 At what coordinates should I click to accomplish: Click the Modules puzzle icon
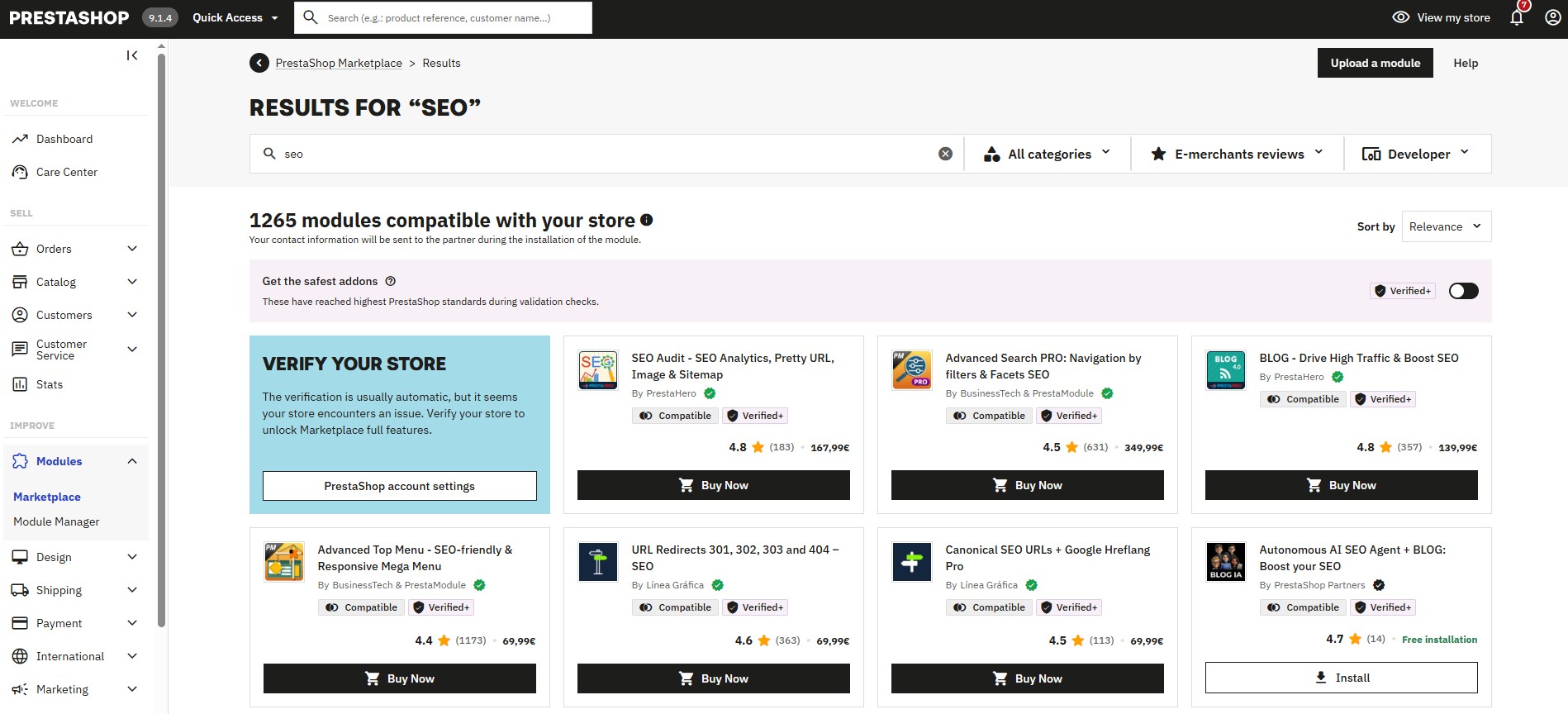20,461
